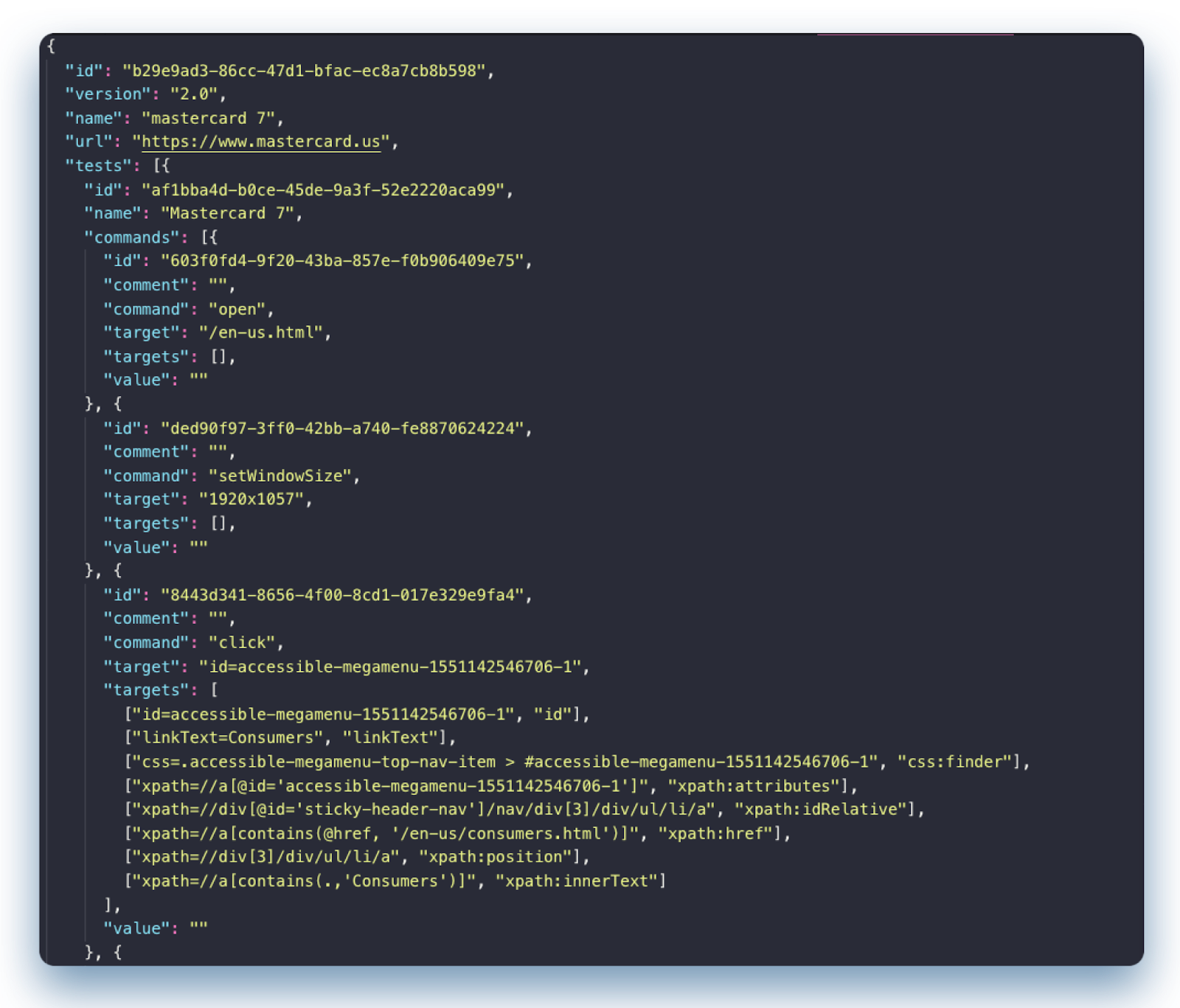Select the "xpath:innerText" label string
The image size is (1180, 1008).
[x=576, y=880]
